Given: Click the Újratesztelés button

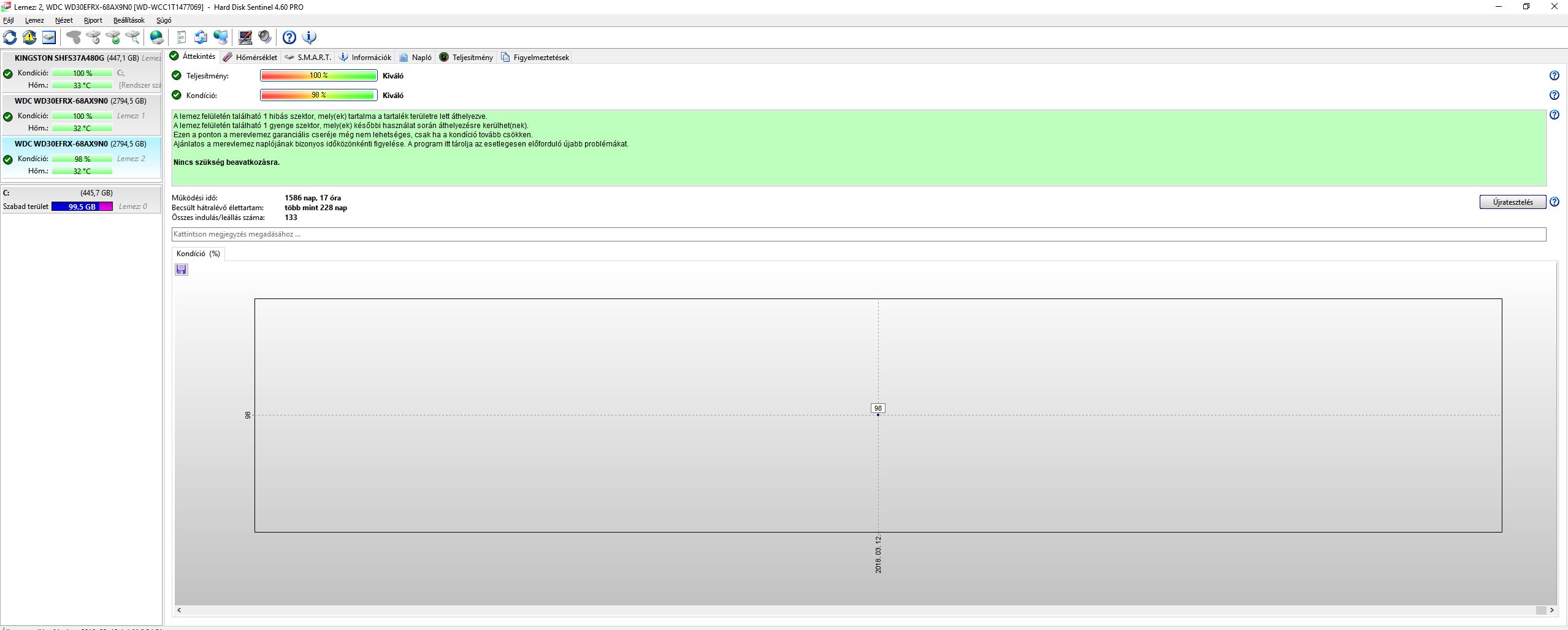Looking at the screenshot, I should coord(1513,202).
